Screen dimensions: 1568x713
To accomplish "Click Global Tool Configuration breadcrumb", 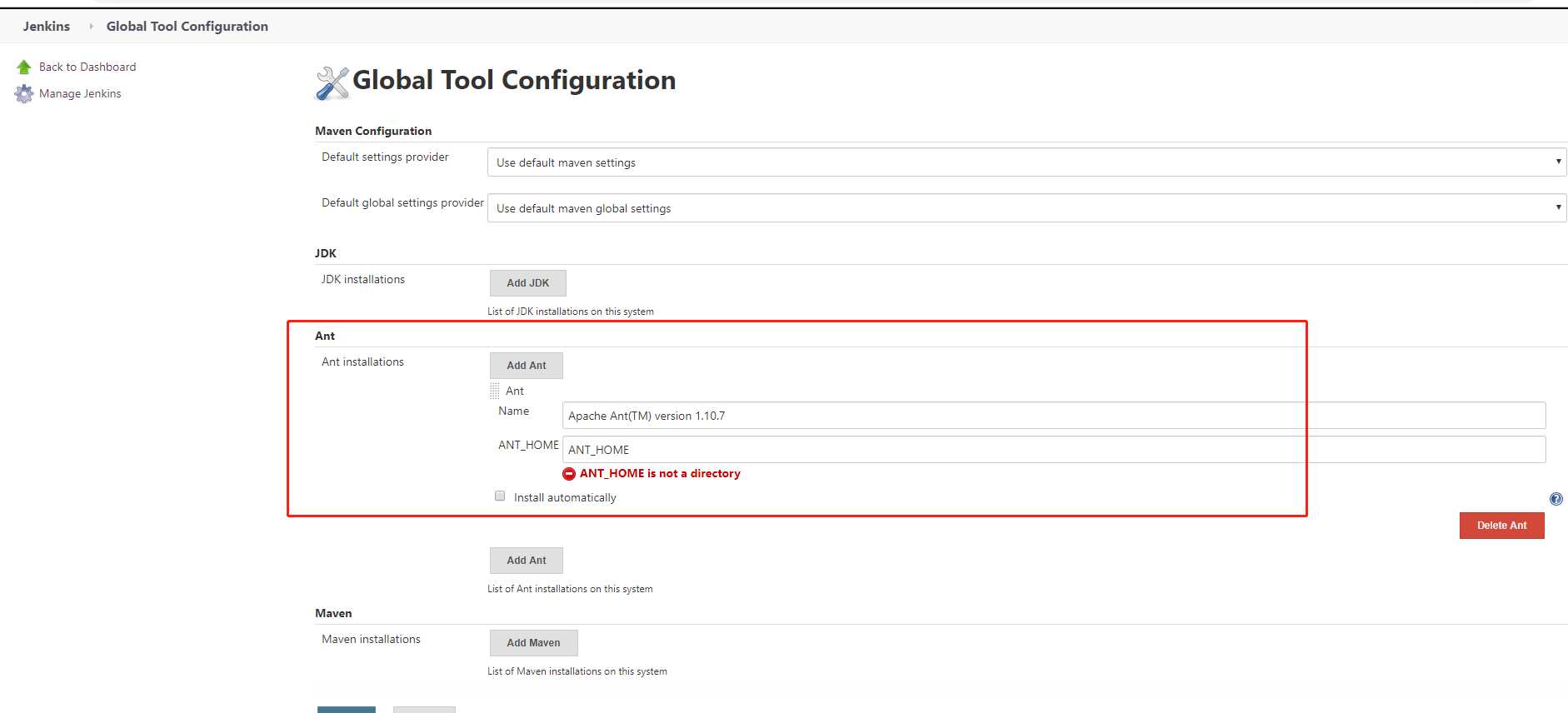I will coord(187,27).
